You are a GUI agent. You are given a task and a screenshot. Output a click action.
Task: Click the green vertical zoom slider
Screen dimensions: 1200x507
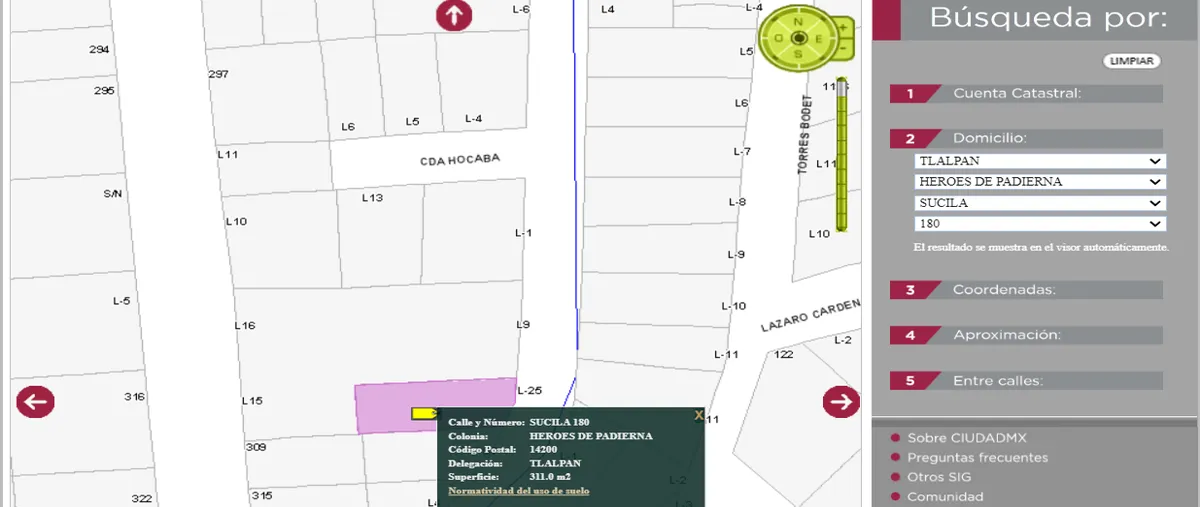pyautogui.click(x=842, y=155)
